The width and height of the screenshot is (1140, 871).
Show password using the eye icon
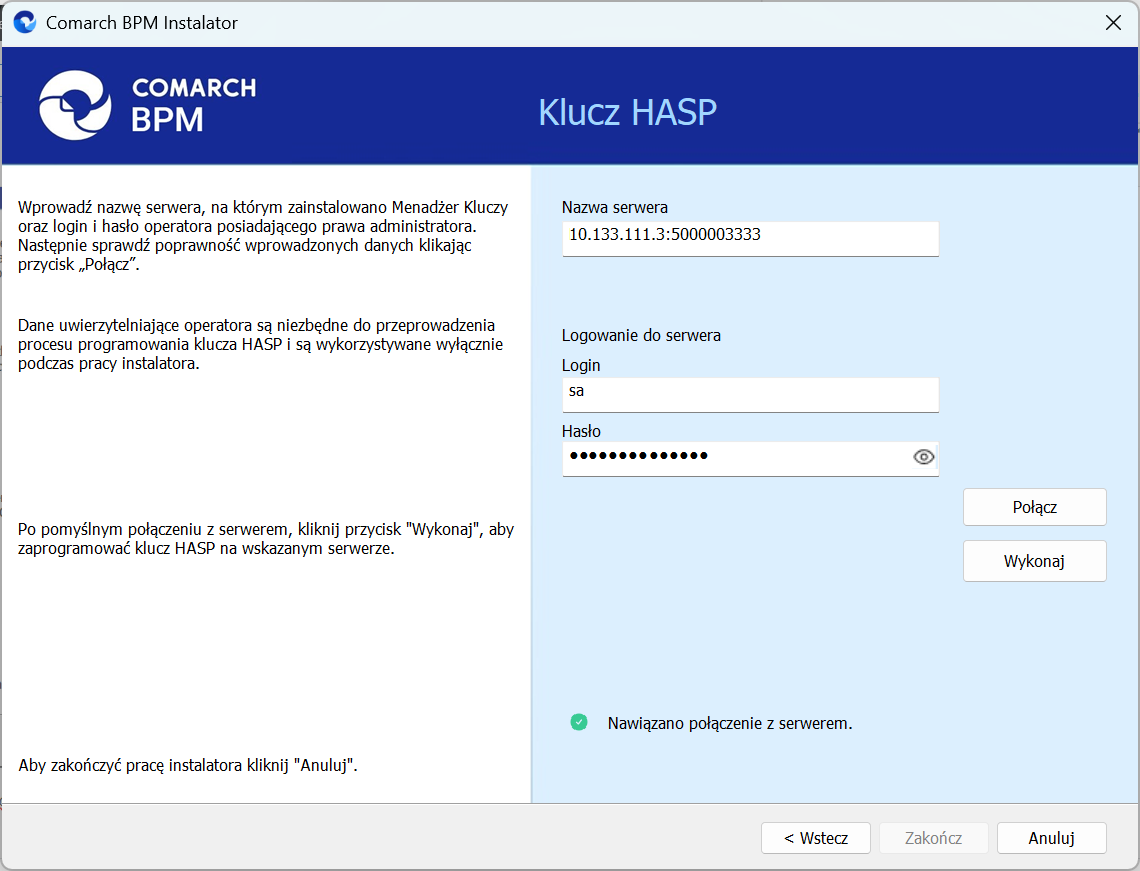click(x=923, y=457)
